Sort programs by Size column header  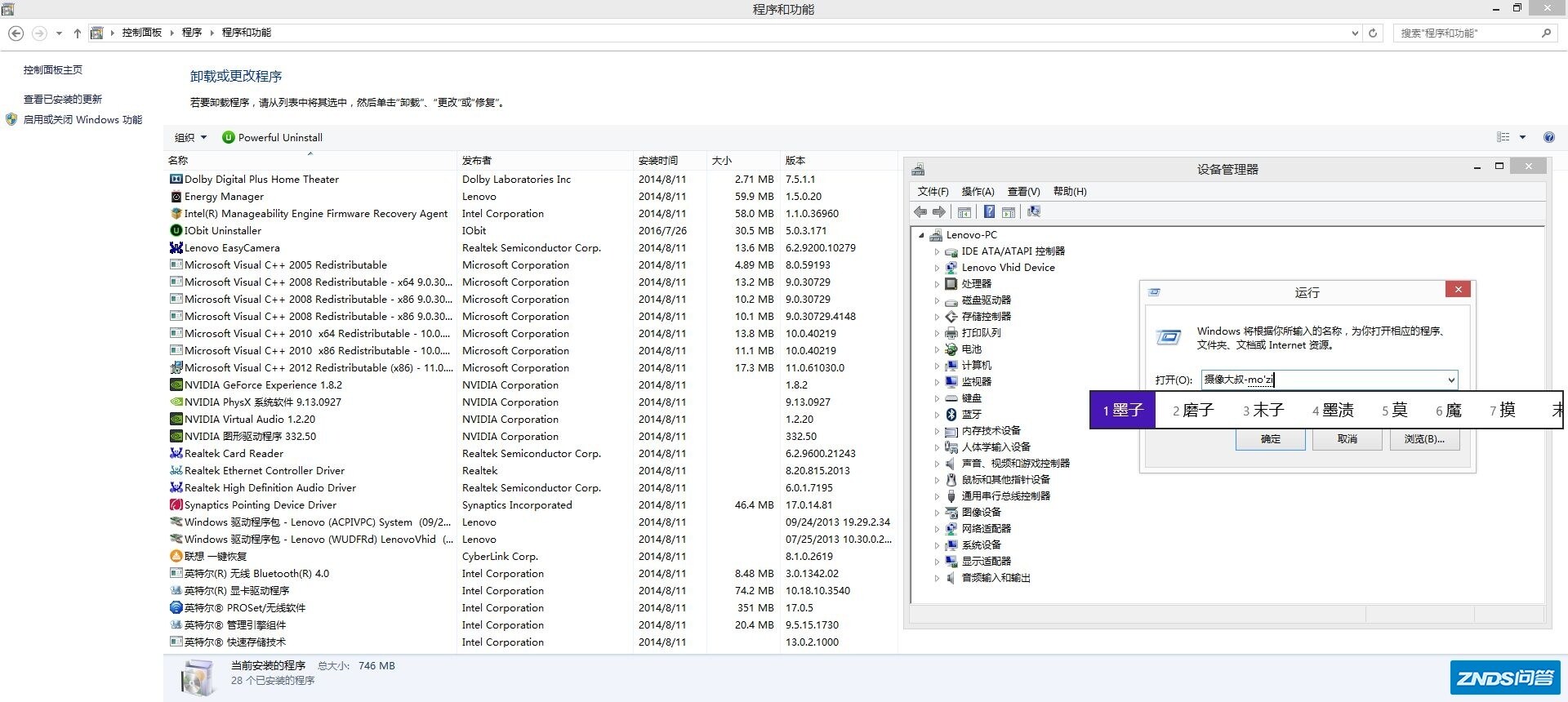click(742, 160)
